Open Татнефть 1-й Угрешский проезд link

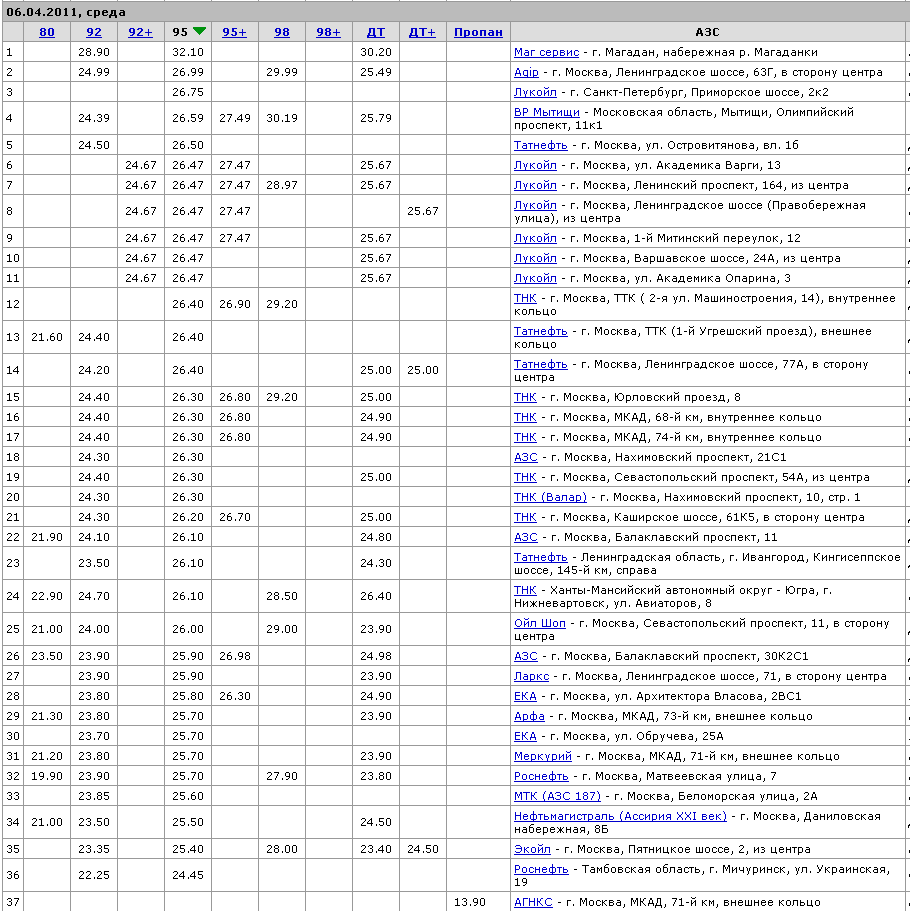coord(540,331)
